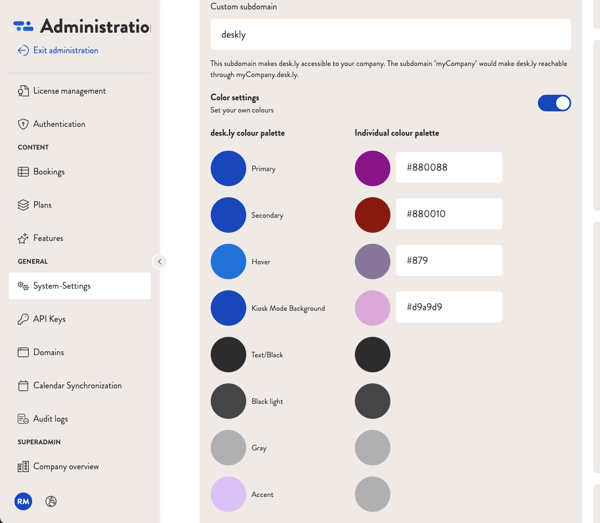This screenshot has height=523, width=600.
Task: Click the Plans layers icon
Action: [x=23, y=205]
